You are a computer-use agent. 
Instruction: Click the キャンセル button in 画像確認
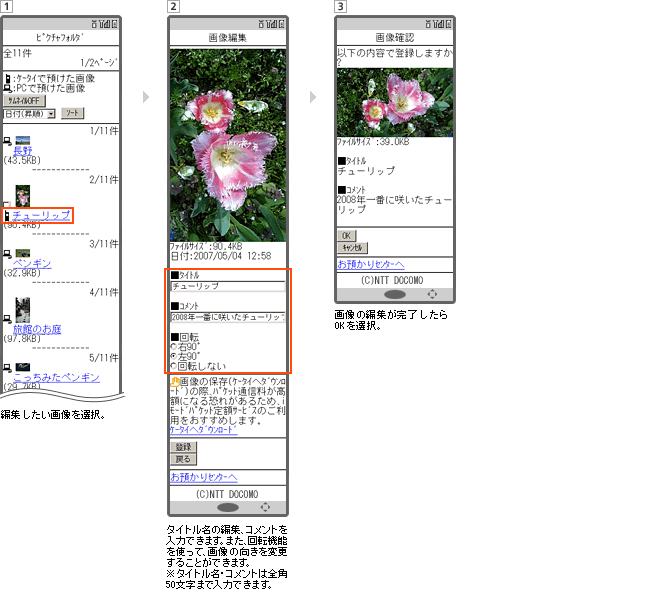(353, 248)
